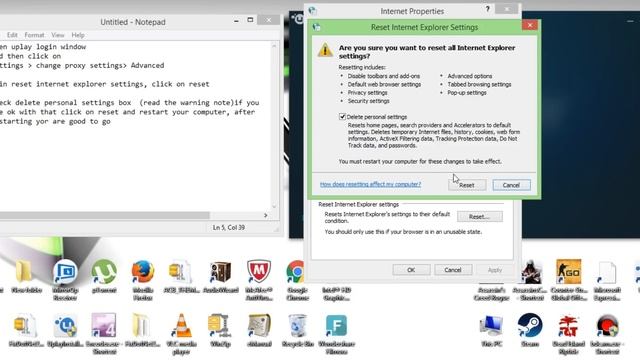Screen dimensions: 640x360
Task: Select the red and black disc shortcut icon
Action: (607, 333)
